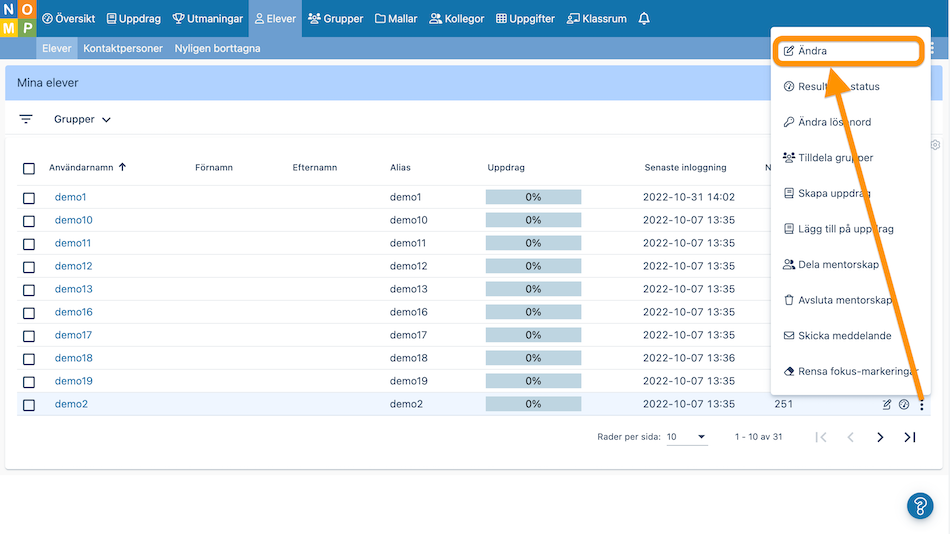Image resolution: width=950 pixels, height=534 pixels.
Task: Click demo1's 0% Uppdrag progress bar
Action: coord(533,197)
